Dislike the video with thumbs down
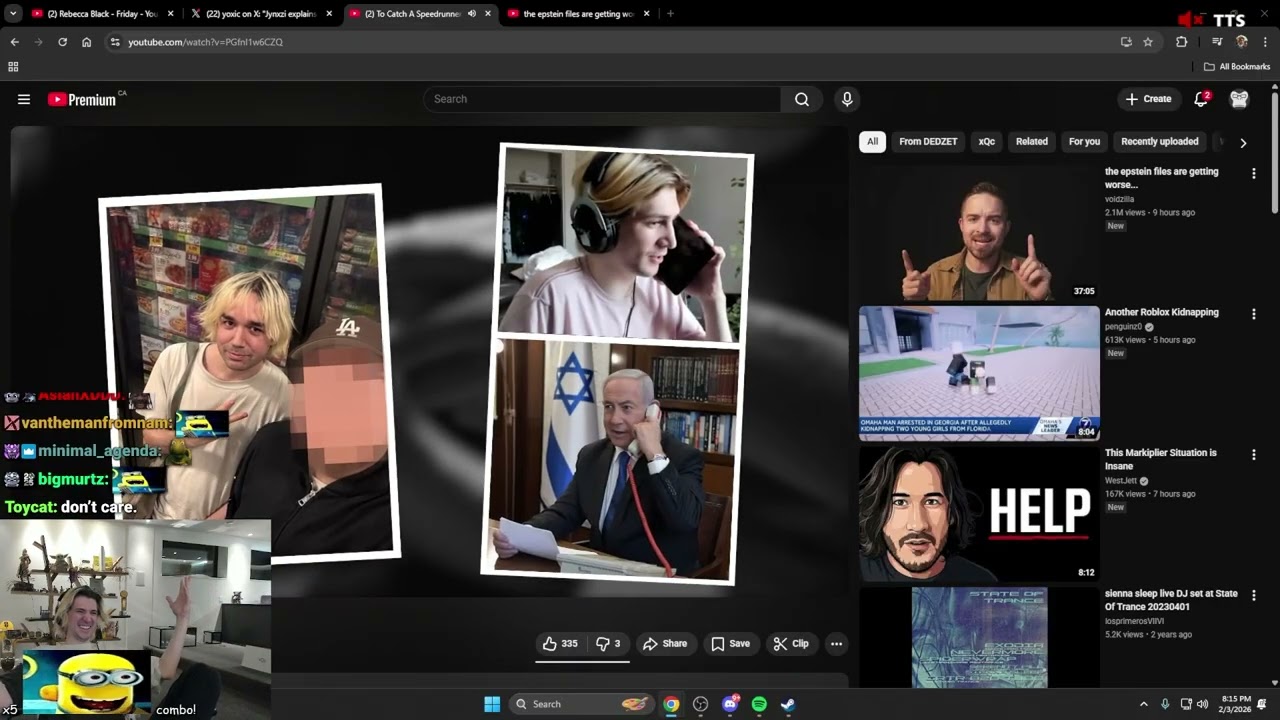Viewport: 1280px width, 720px height. click(x=608, y=644)
